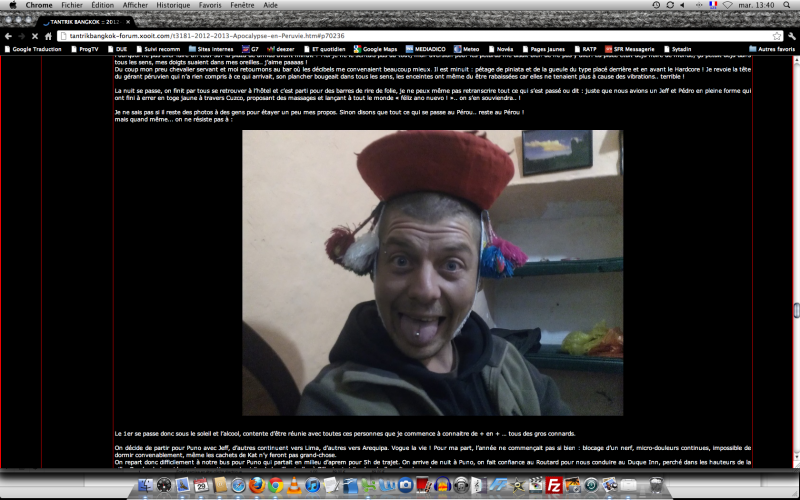Click the scrollbar up arrow

pyautogui.click(x=796, y=60)
